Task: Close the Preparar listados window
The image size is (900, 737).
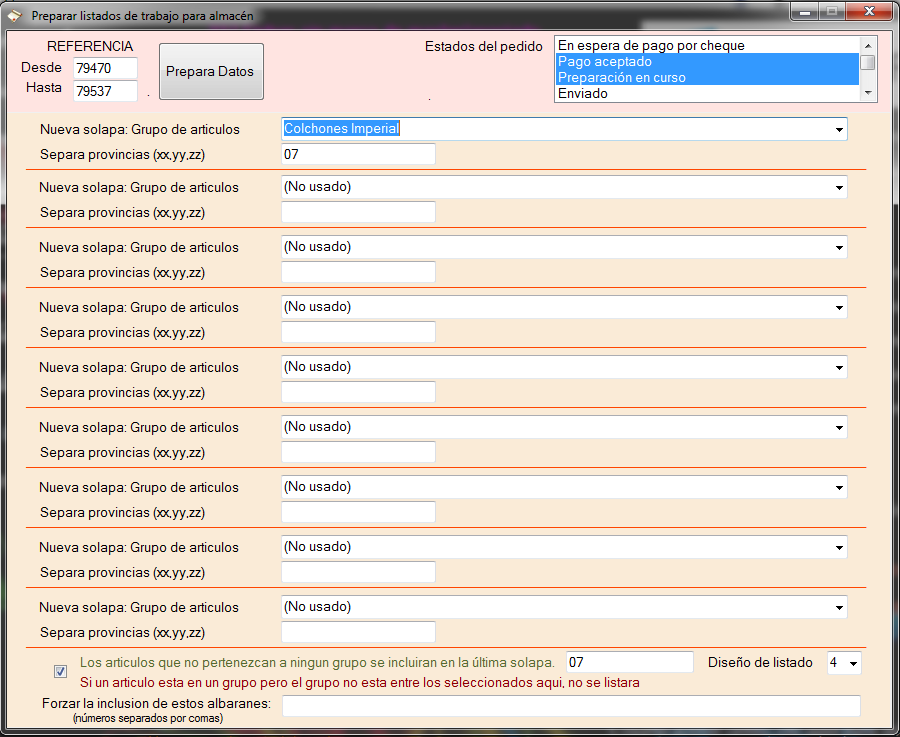Action: pyautogui.click(x=869, y=12)
